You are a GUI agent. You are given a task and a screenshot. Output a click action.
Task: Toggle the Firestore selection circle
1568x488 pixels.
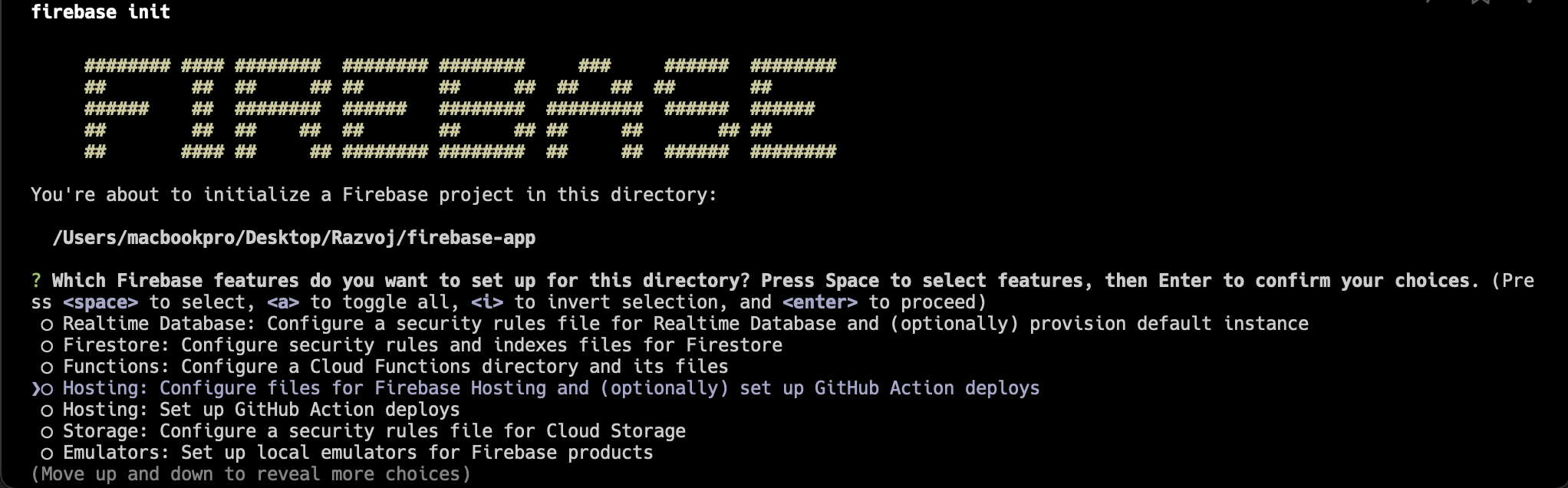tap(47, 346)
